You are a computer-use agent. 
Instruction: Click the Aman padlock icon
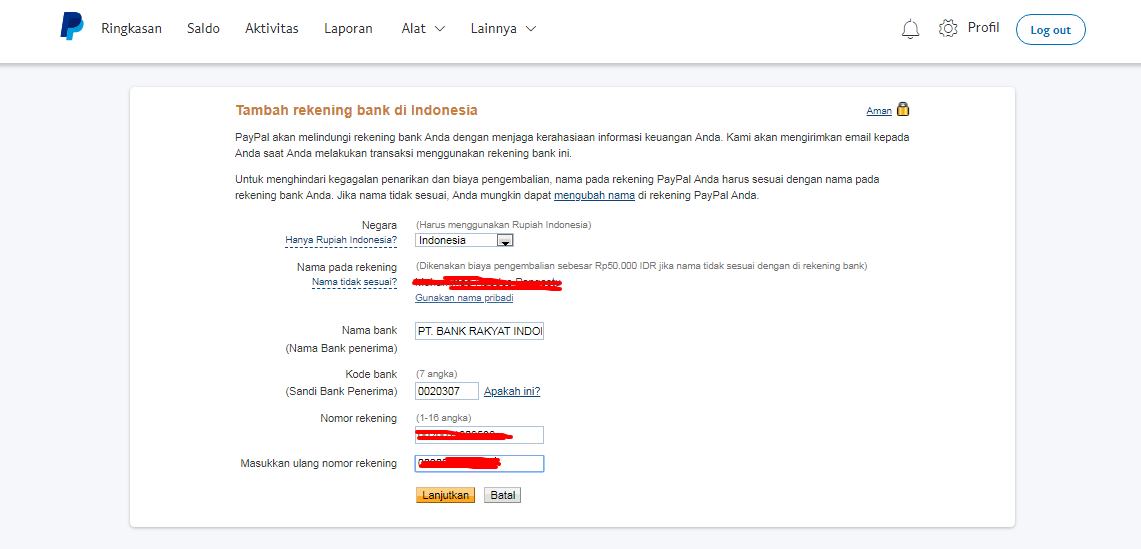click(x=903, y=110)
